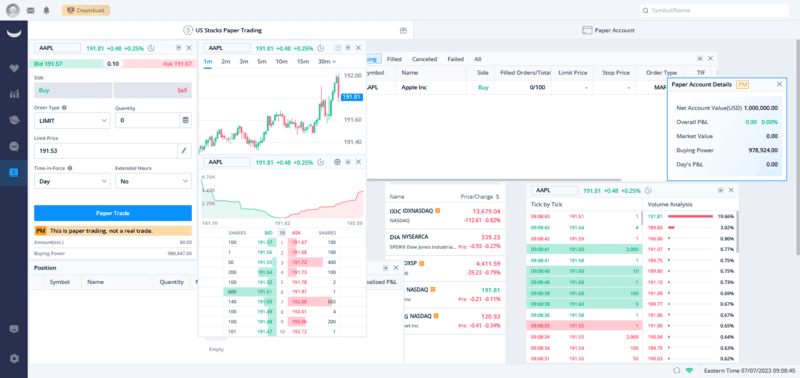Switch to US Stocks Paper Trading tab

(x=222, y=30)
